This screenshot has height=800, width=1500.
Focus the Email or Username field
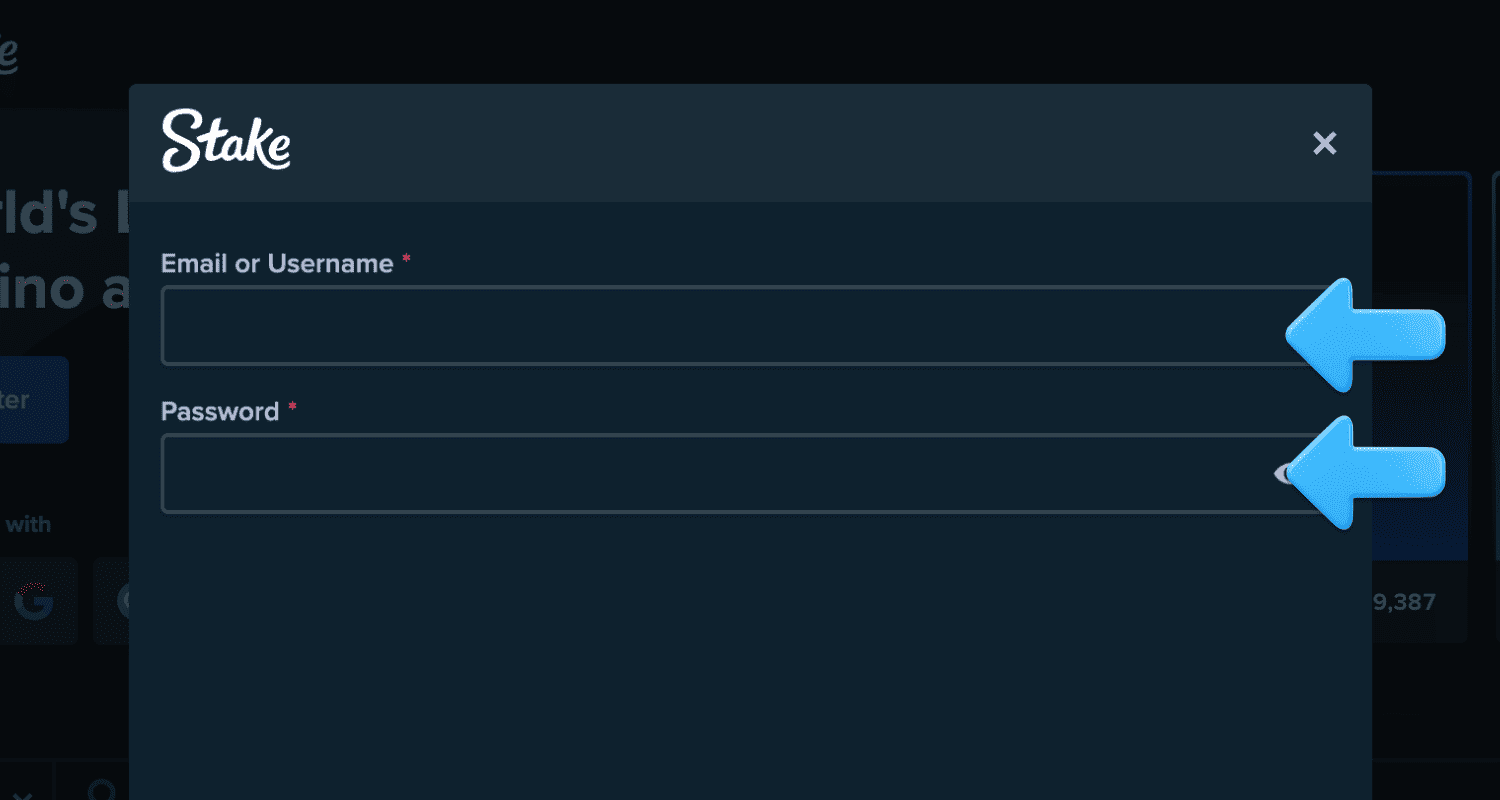[x=720, y=326]
